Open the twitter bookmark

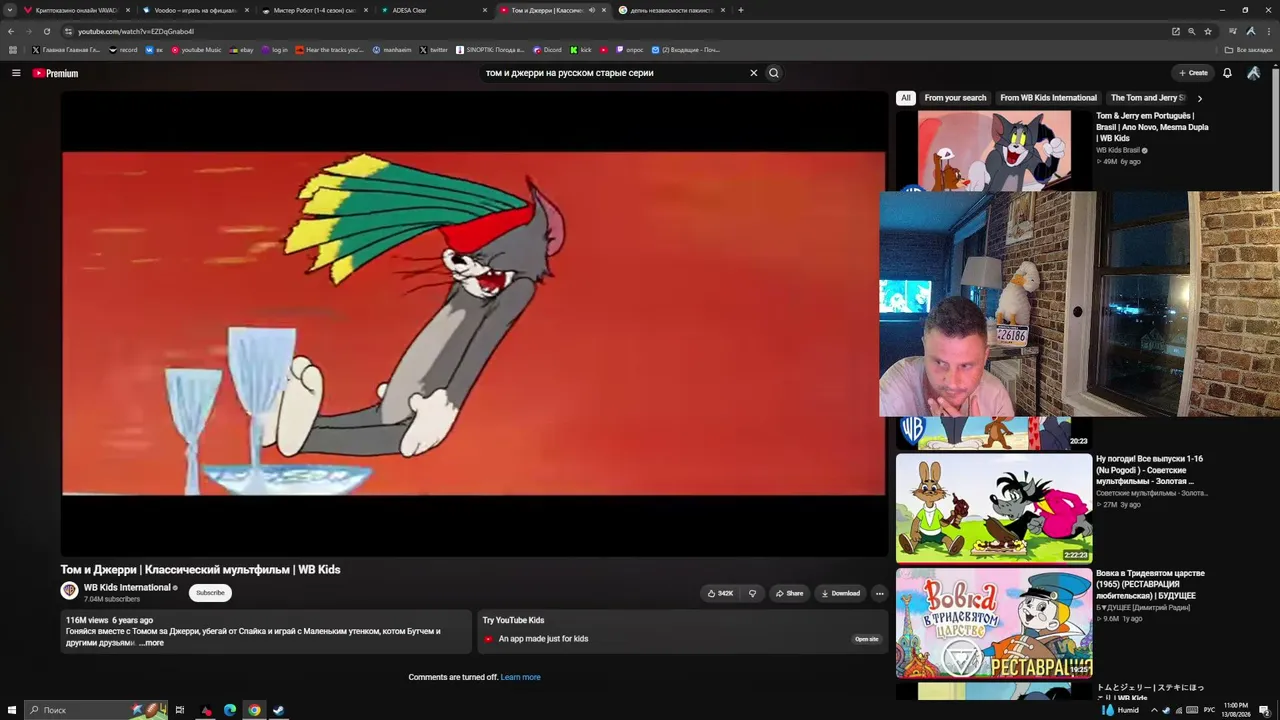tap(434, 50)
